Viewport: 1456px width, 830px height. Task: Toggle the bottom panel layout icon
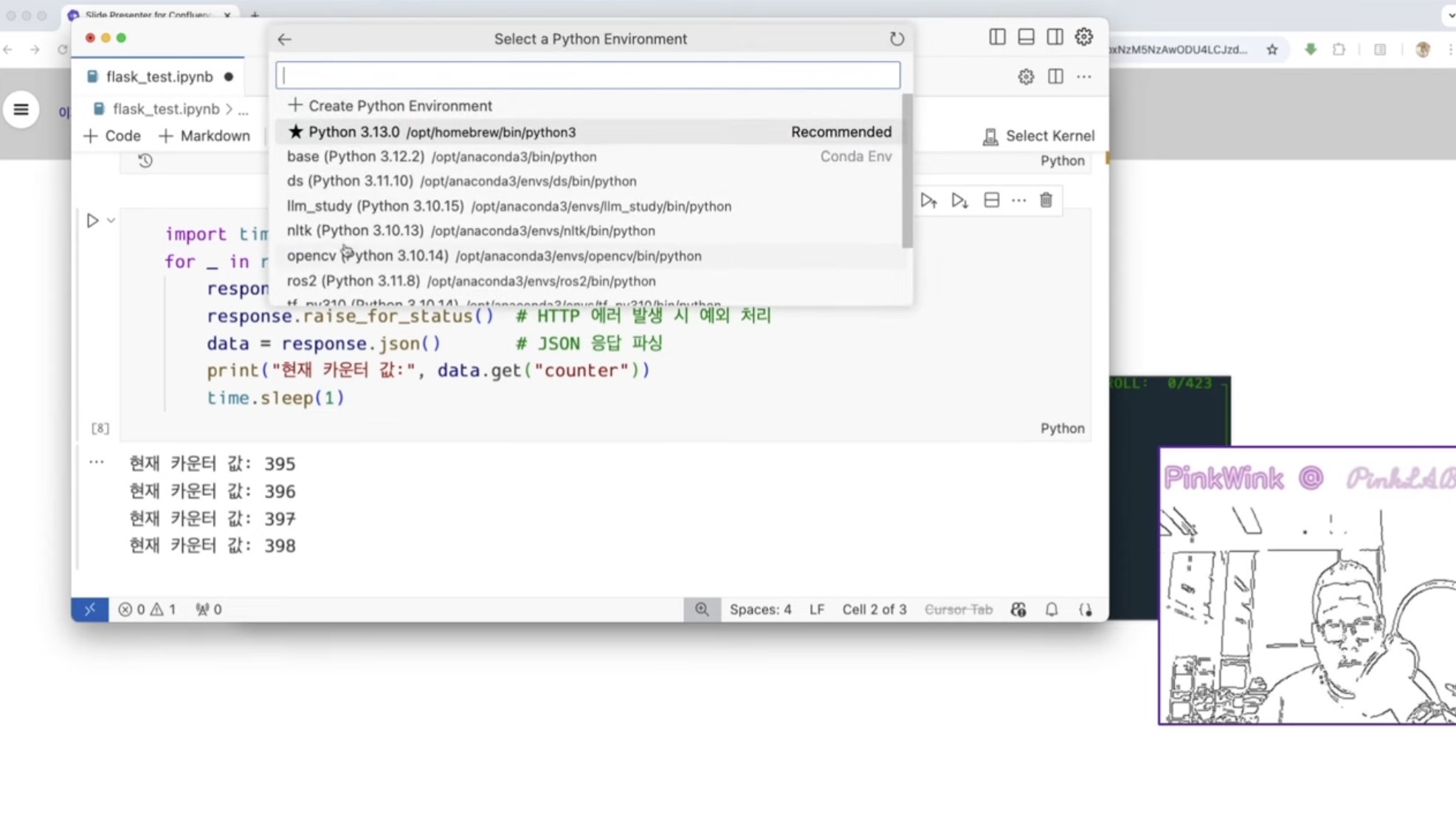(x=1026, y=37)
